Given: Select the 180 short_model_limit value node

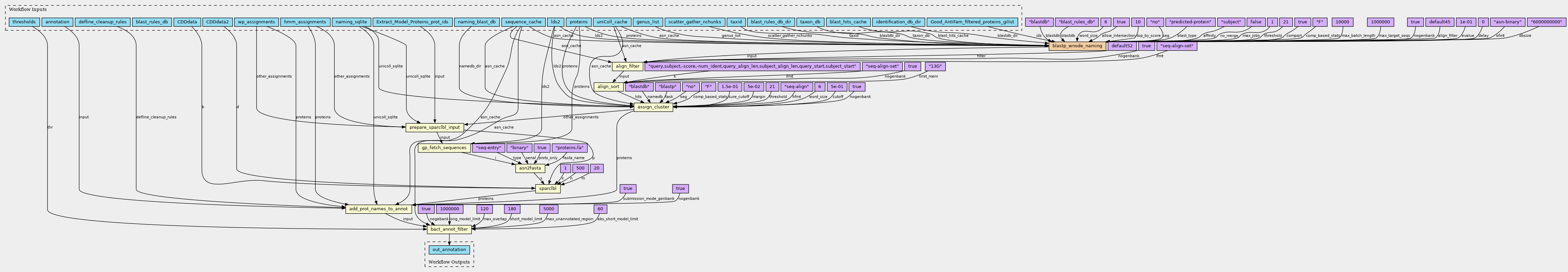Looking at the screenshot, I should pos(511,209).
